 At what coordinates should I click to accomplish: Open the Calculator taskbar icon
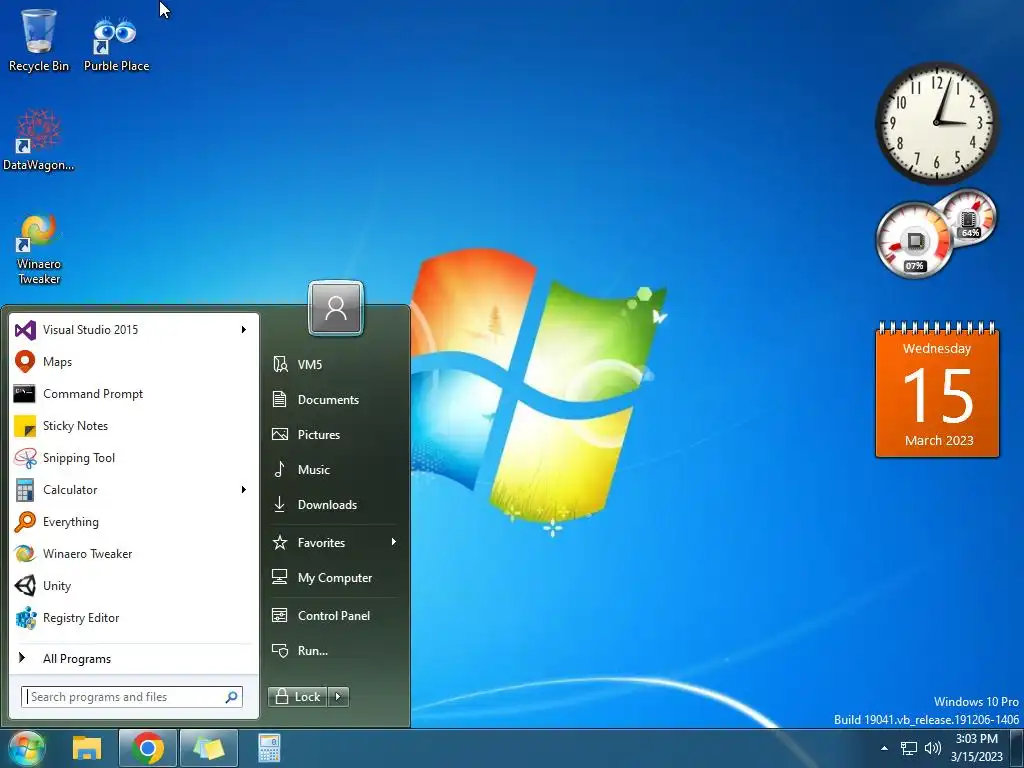[x=269, y=748]
